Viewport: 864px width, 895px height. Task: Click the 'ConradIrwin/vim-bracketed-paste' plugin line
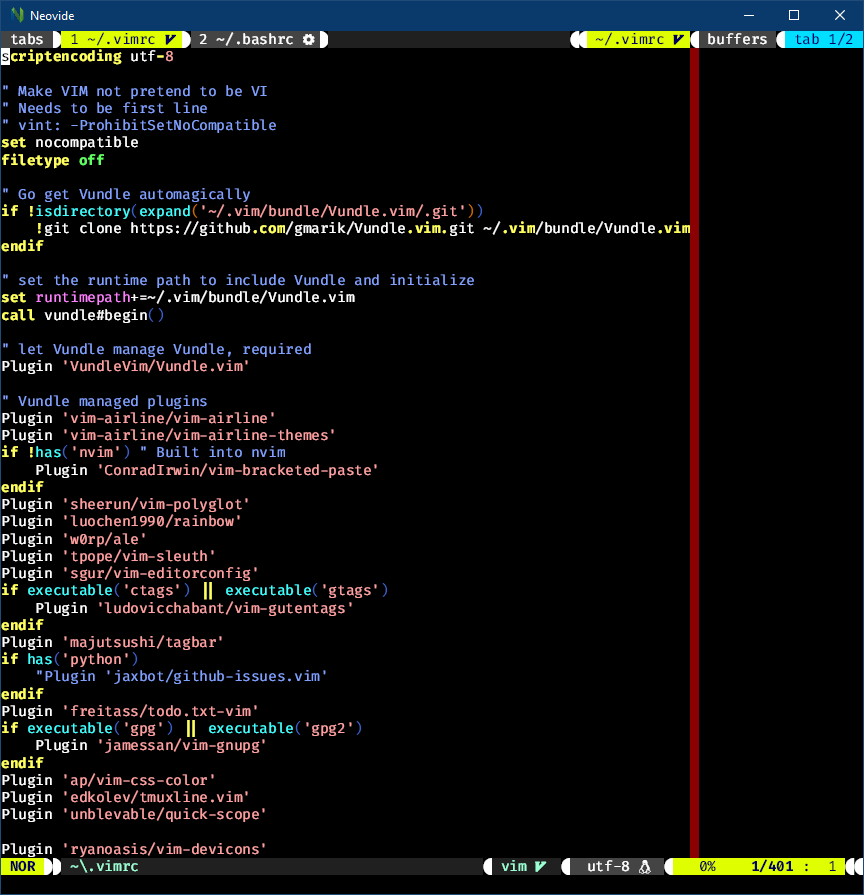coord(207,470)
